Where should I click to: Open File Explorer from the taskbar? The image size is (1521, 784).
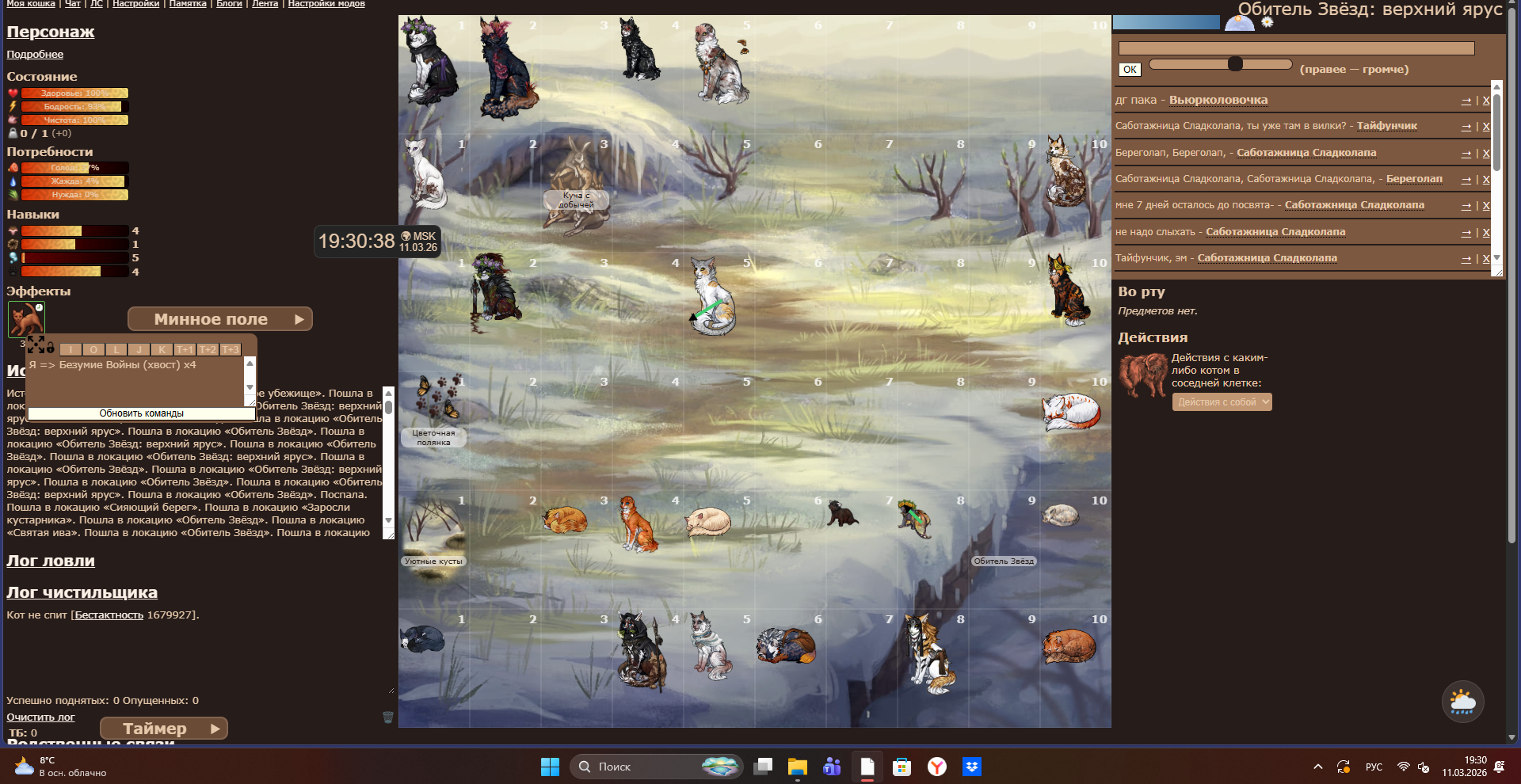(797, 767)
